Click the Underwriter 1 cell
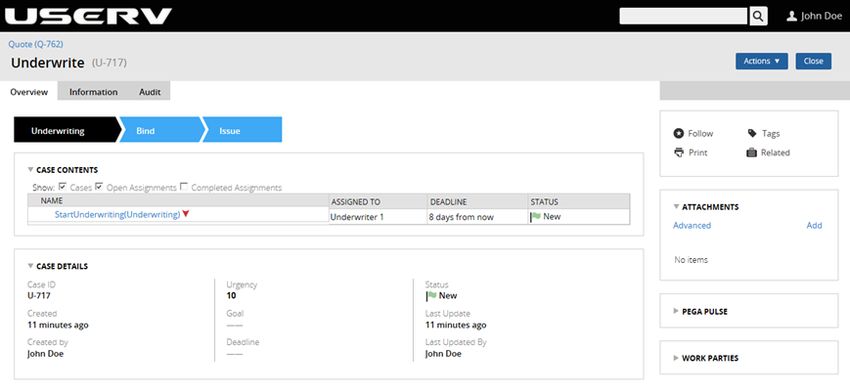The image size is (850, 391). tap(378, 217)
